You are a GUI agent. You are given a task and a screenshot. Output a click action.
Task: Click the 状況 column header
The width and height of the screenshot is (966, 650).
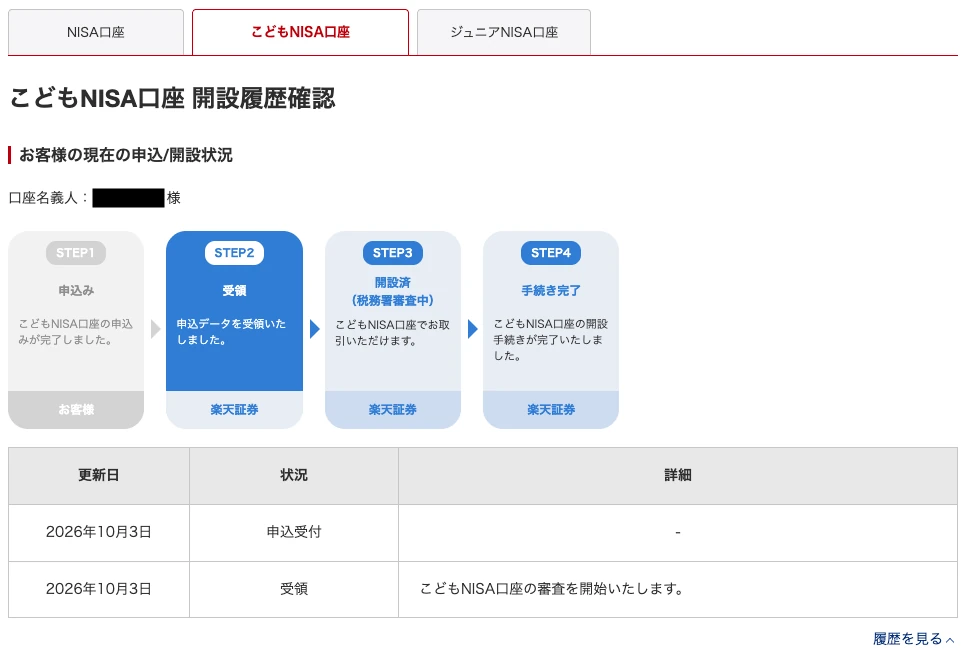point(294,476)
